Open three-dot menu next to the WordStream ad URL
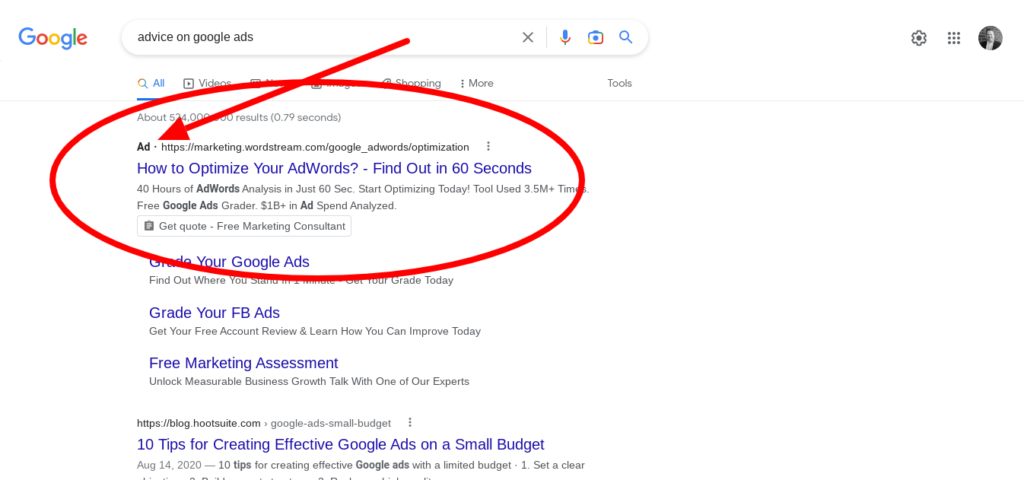This screenshot has height=480, width=1024. pyautogui.click(x=488, y=146)
